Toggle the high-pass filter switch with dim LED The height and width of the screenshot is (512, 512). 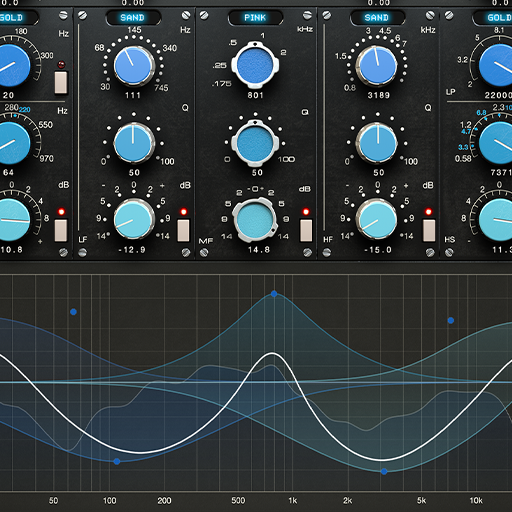click(x=61, y=82)
